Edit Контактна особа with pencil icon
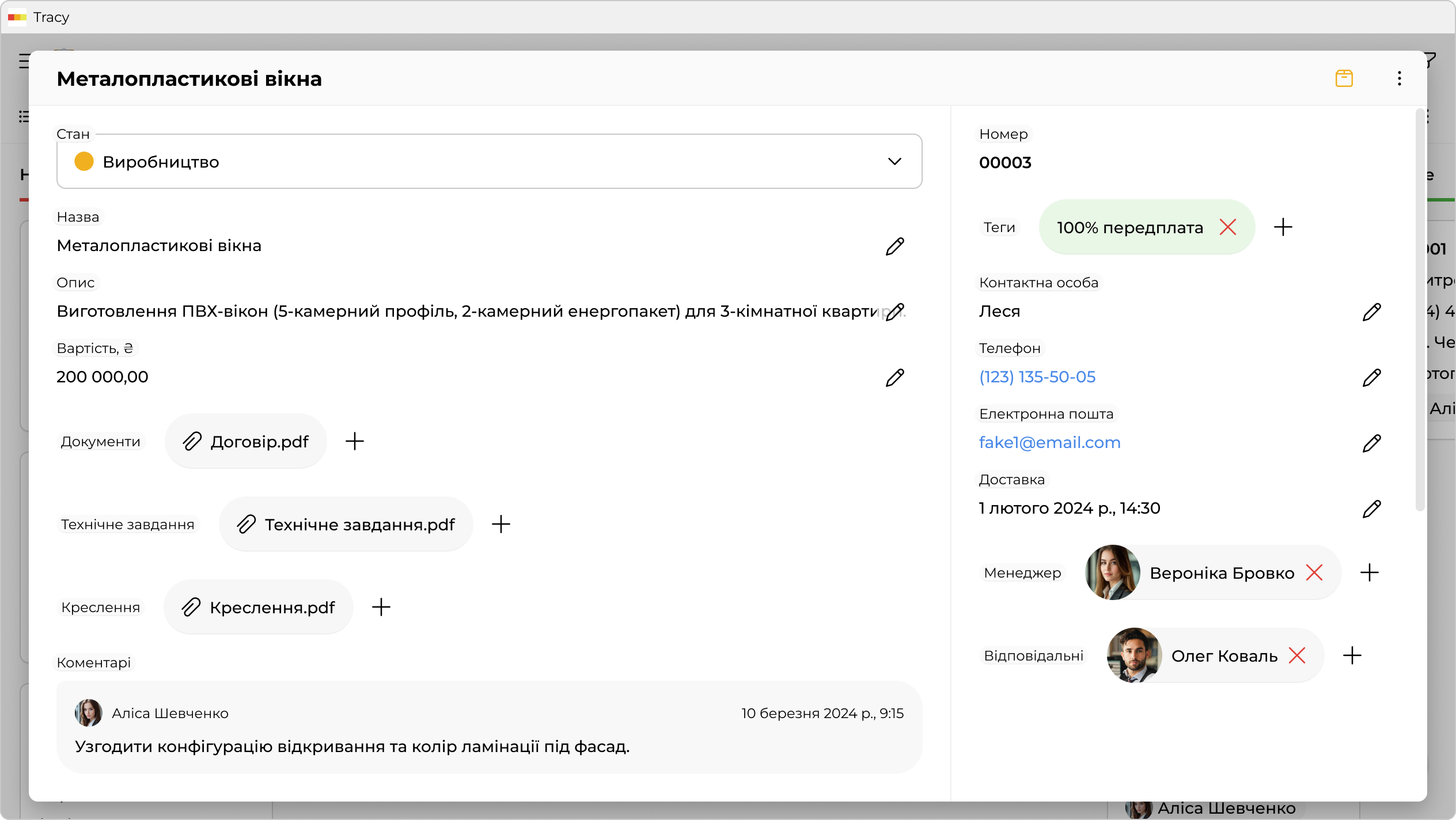The image size is (1456, 820). (x=1371, y=312)
